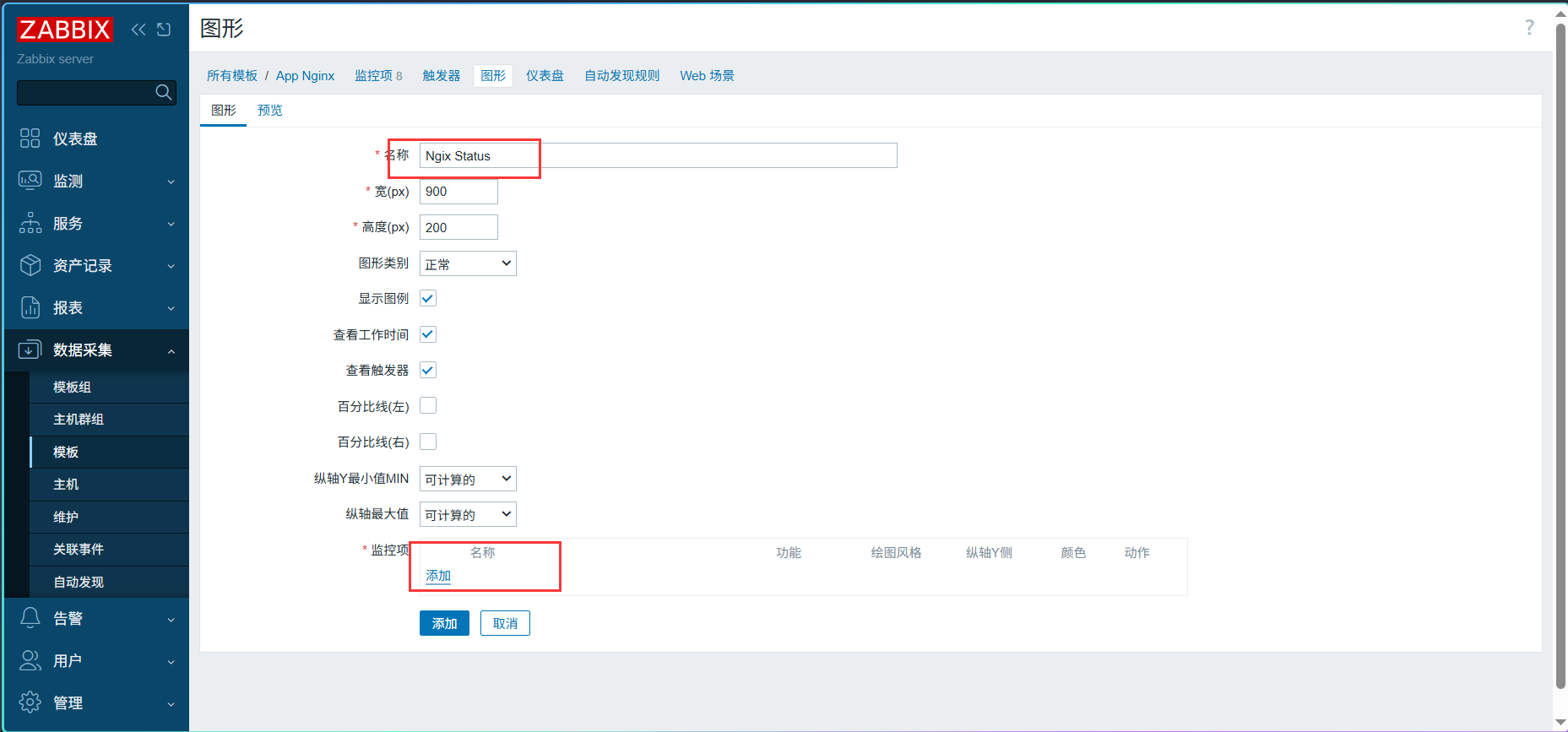Collapse the 数据采集 menu chevron
This screenshot has height=732, width=1568.
click(171, 350)
